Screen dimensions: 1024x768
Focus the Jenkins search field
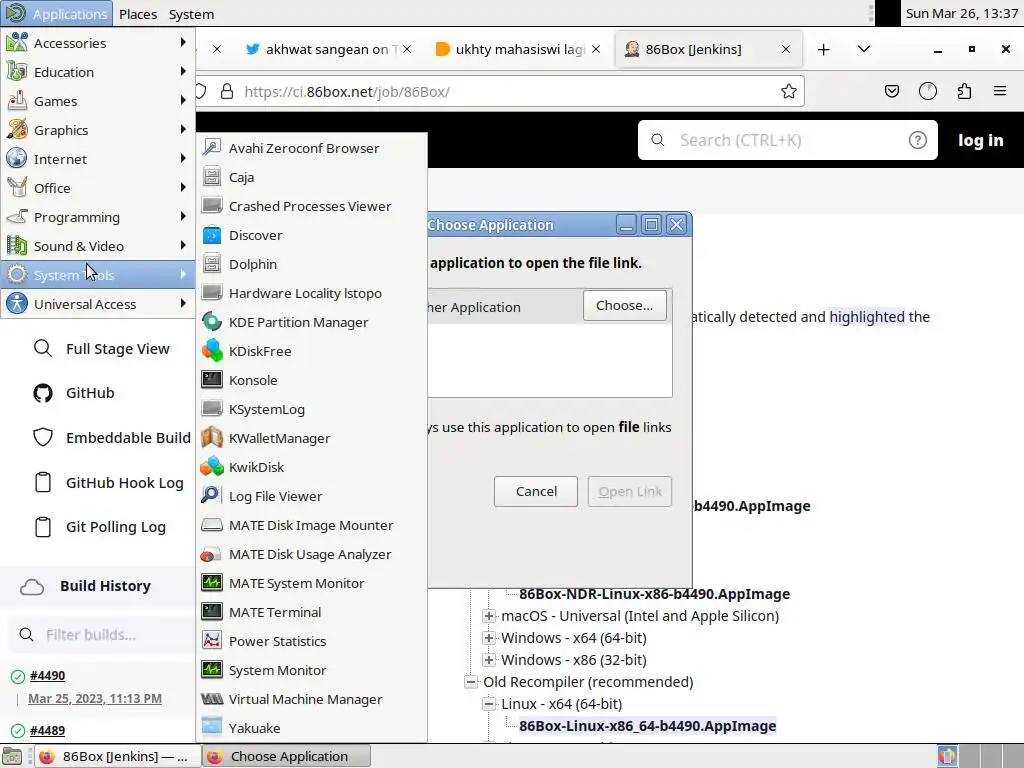pyautogui.click(x=787, y=140)
